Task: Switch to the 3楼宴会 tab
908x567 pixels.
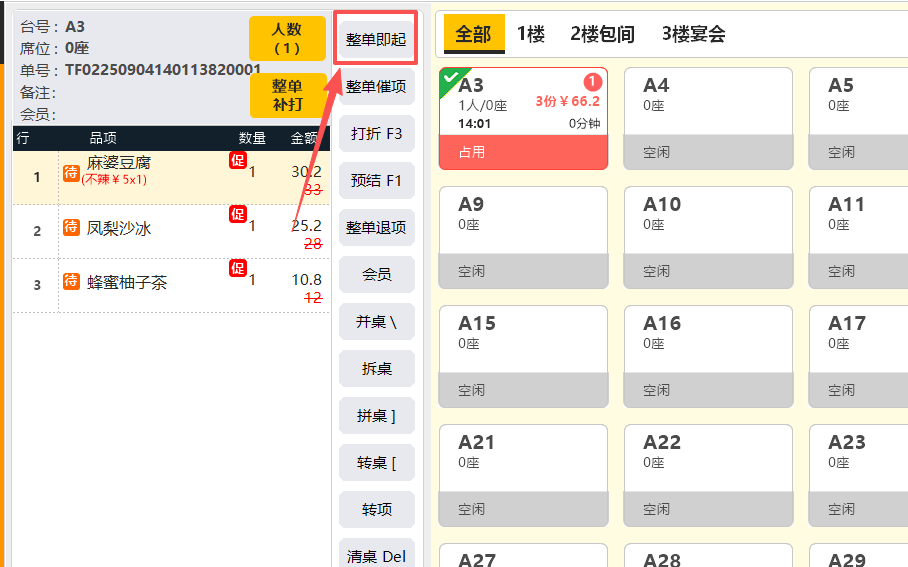Action: pos(693,34)
